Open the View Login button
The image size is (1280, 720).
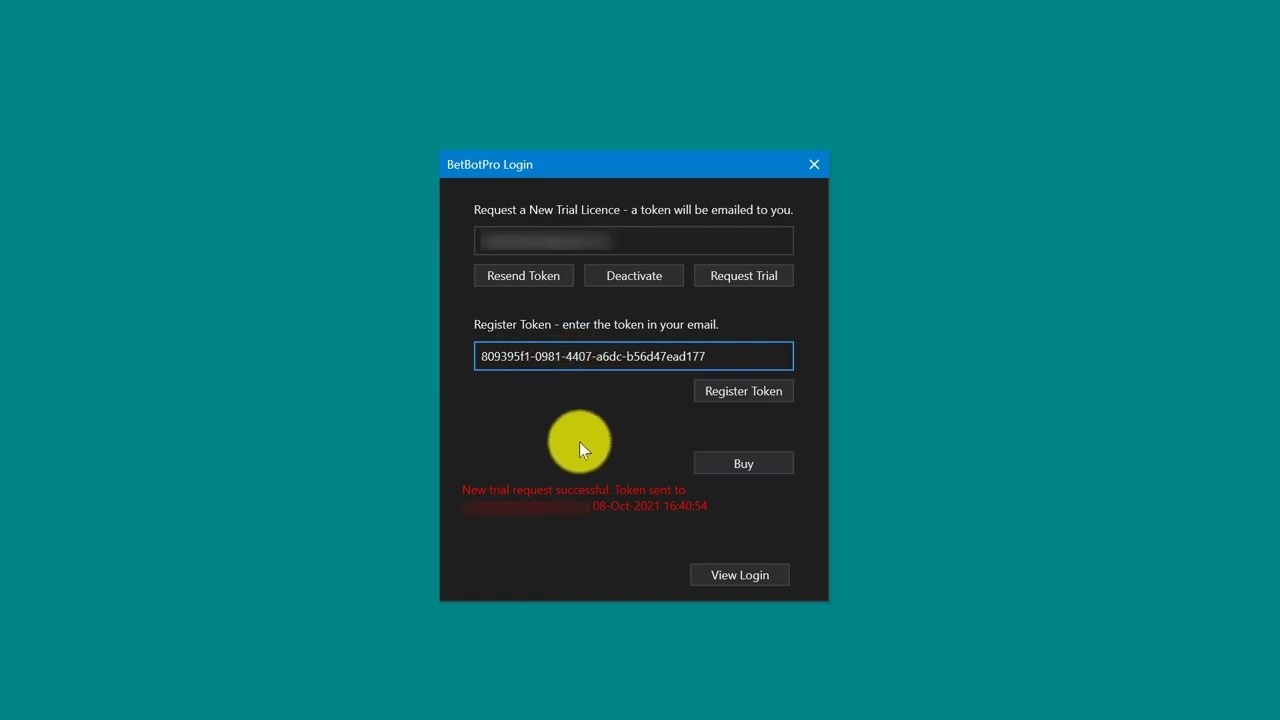[x=739, y=575]
